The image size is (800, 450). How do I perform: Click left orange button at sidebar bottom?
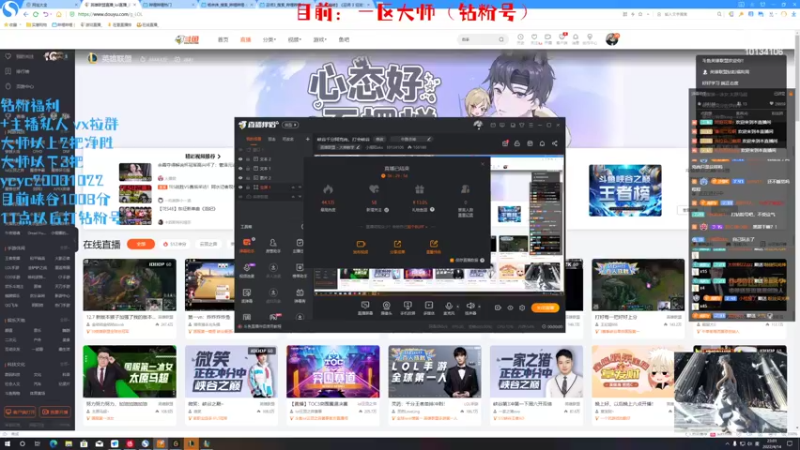(20, 412)
